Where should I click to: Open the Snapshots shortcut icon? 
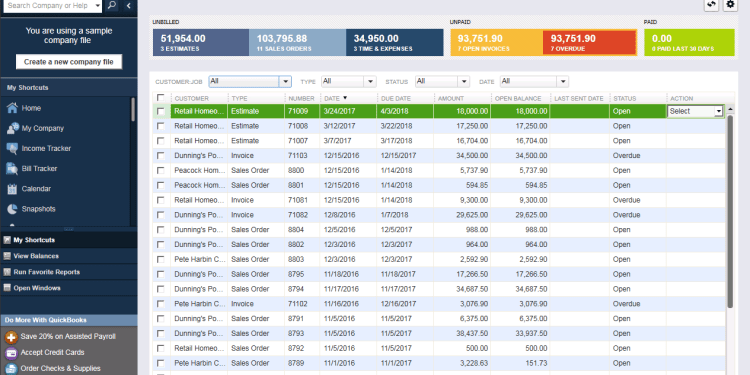tap(12, 209)
